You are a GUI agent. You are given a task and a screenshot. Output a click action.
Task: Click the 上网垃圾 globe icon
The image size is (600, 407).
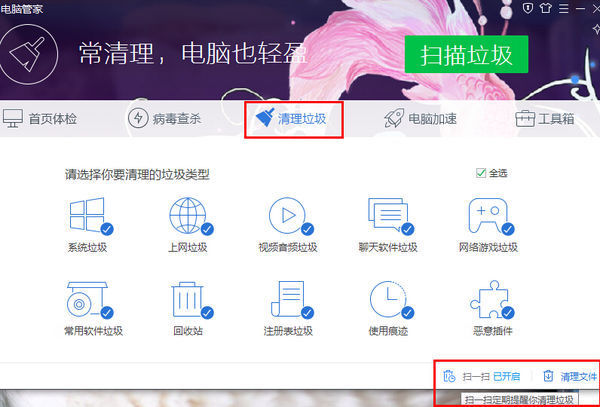pyautogui.click(x=187, y=216)
